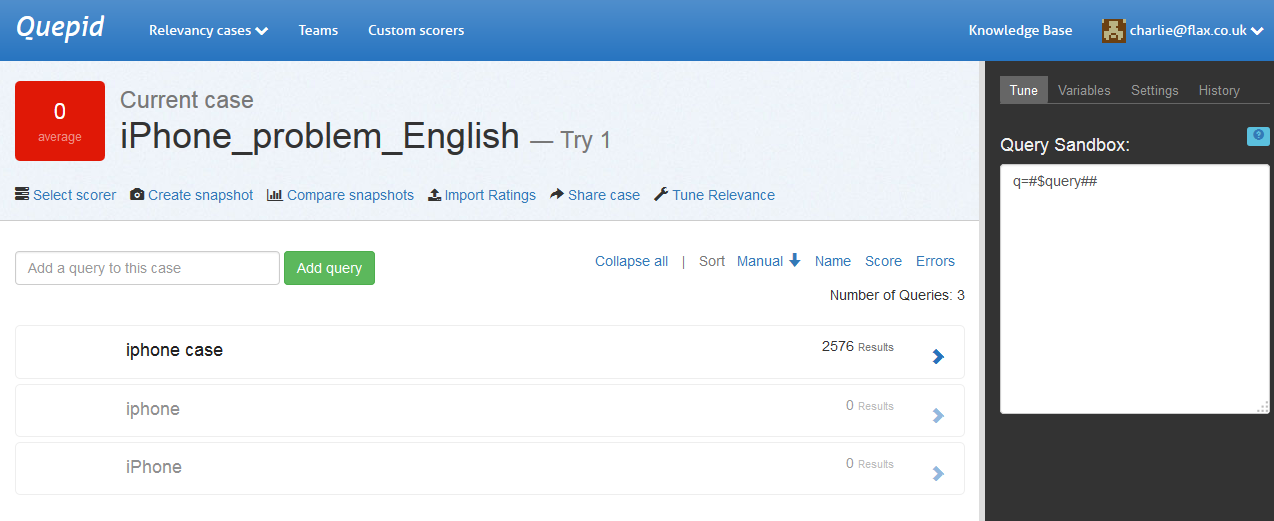Click the Share case arrow icon
Image resolution: width=1274 pixels, height=521 pixels.
(557, 195)
